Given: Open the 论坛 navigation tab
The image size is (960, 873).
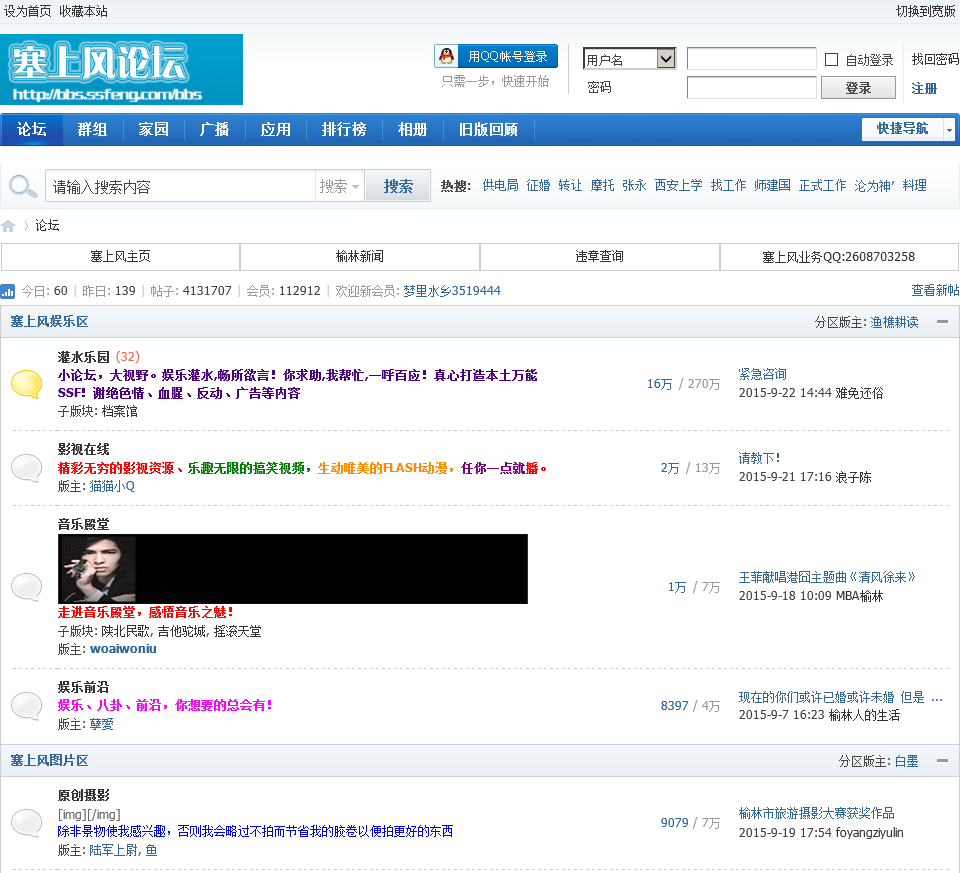Looking at the screenshot, I should pos(32,129).
